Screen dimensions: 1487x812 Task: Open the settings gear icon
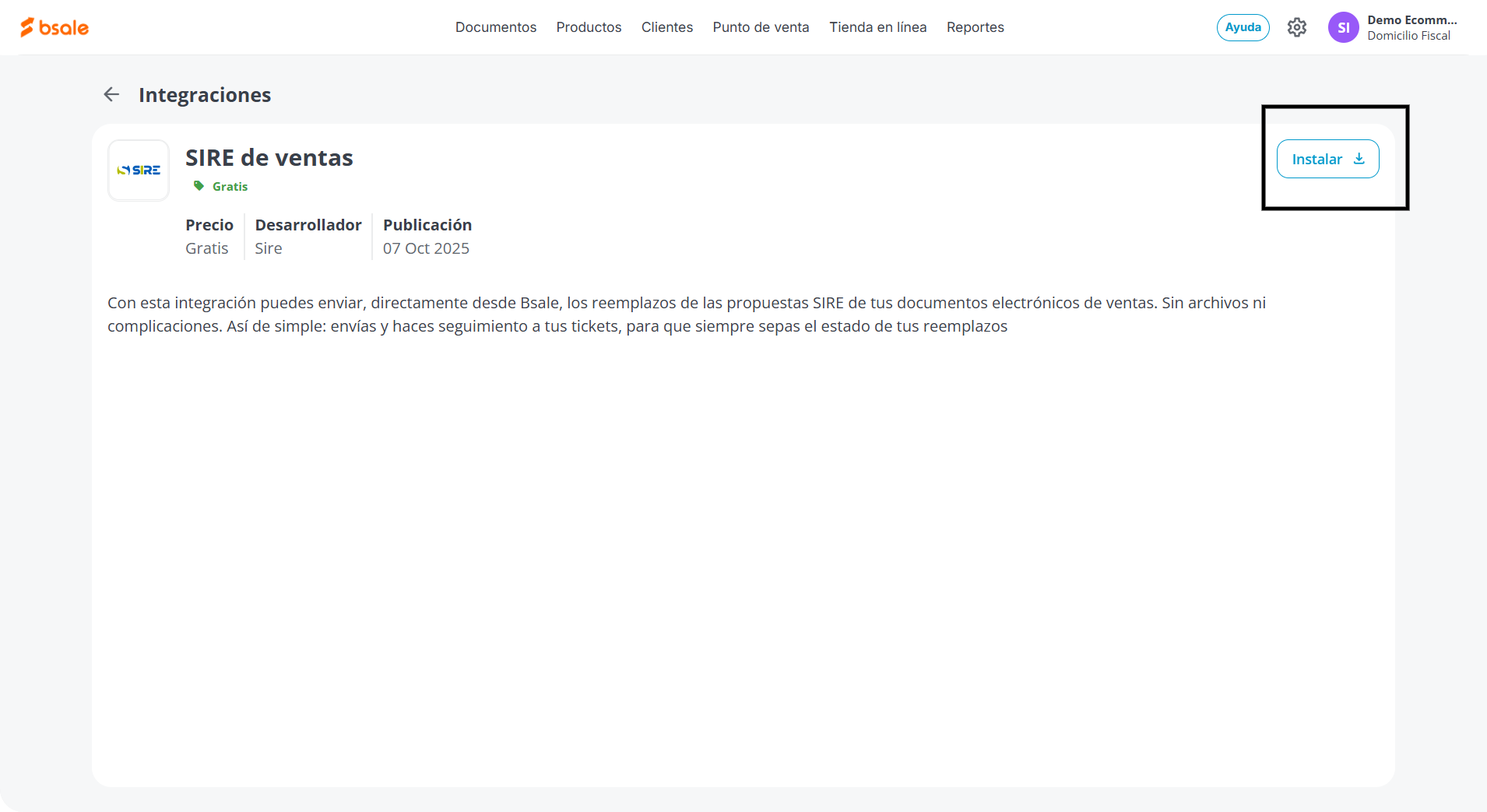pyautogui.click(x=1296, y=27)
